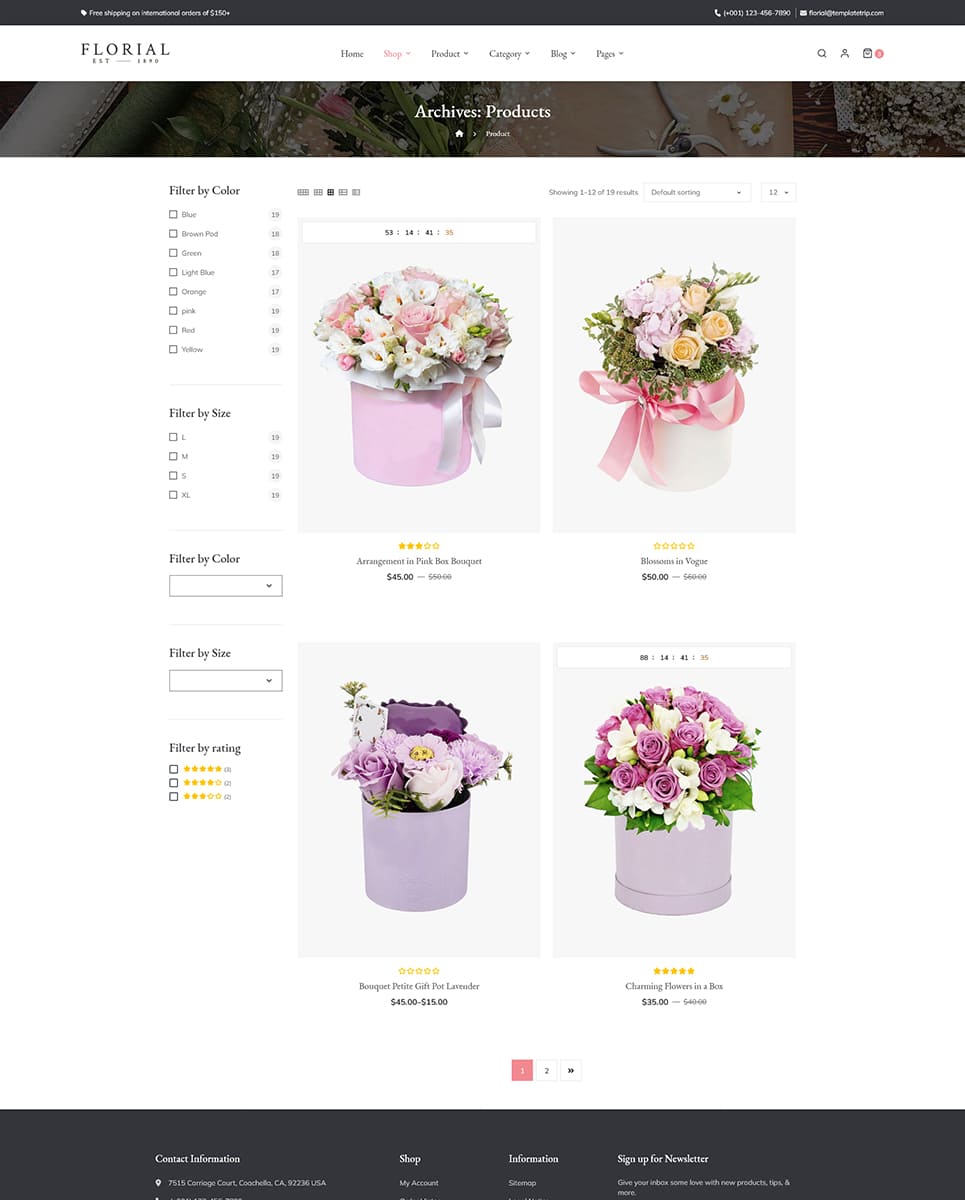This screenshot has width=965, height=1200.
Task: Switch to the first grid view icon
Action: (x=303, y=192)
